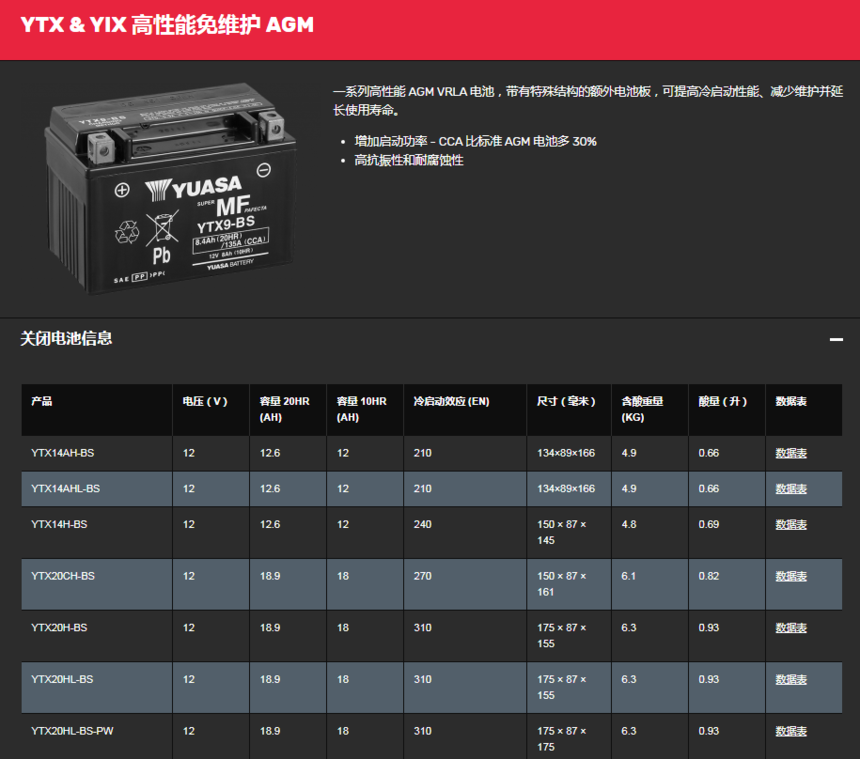Open 数据表 link for YTX20CH-BS

pos(791,576)
